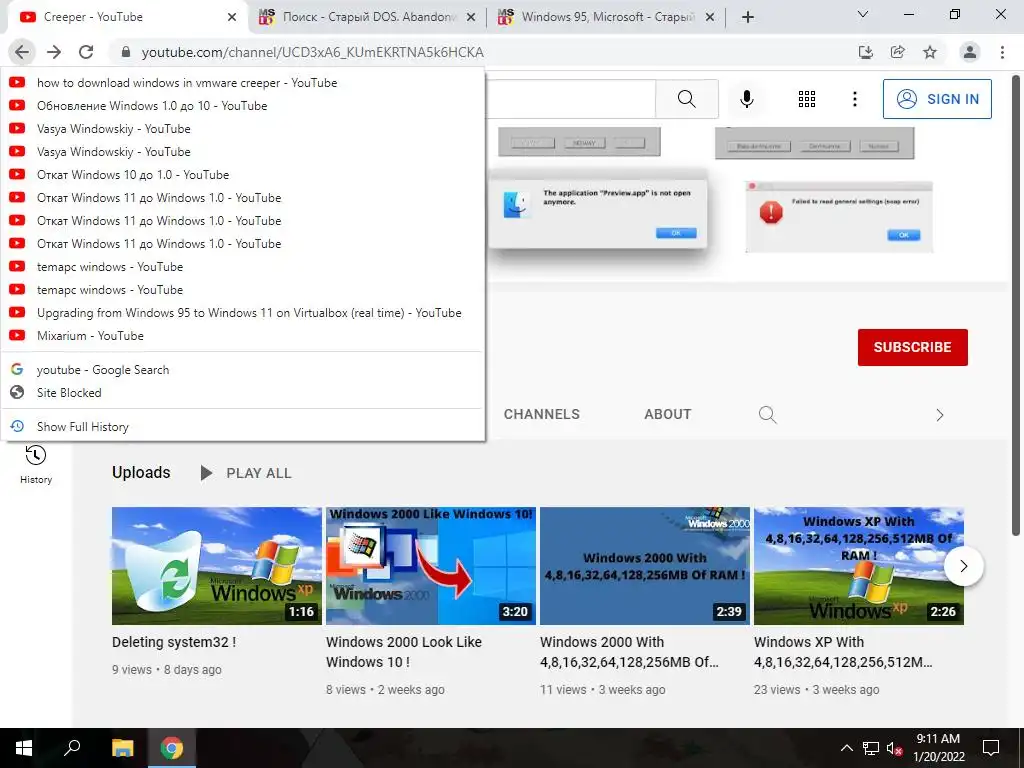Switch to the Поиск - Старый DOS tab
The image size is (1024, 768).
[368, 17]
